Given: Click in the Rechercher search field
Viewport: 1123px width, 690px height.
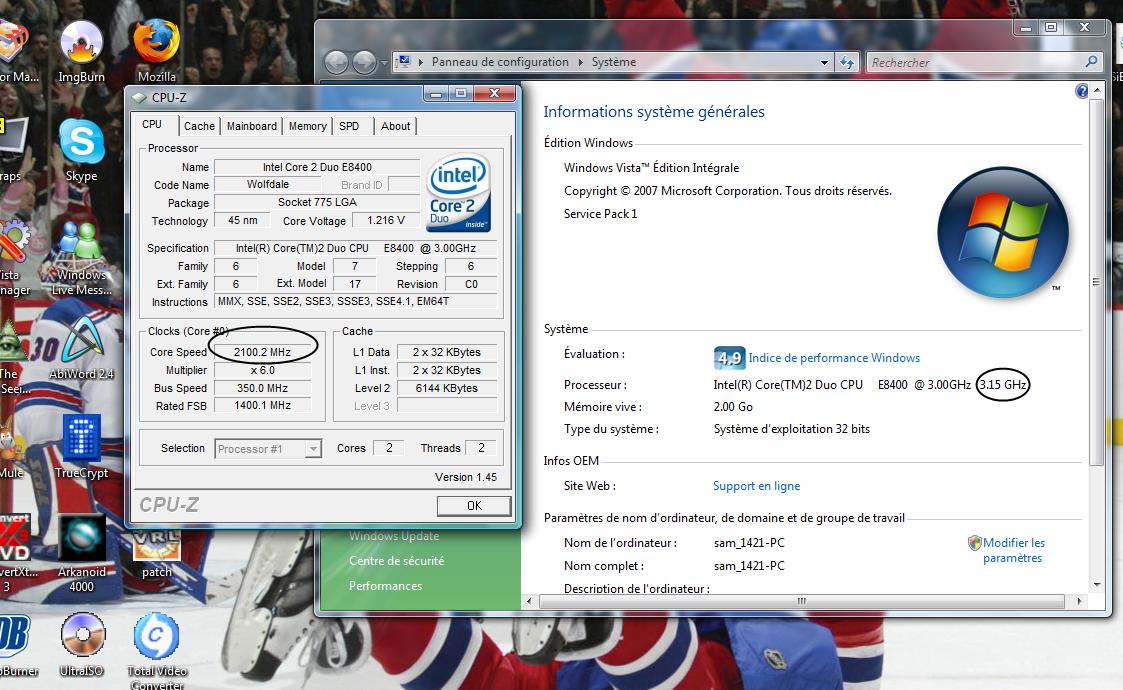Looking at the screenshot, I should pos(972,62).
